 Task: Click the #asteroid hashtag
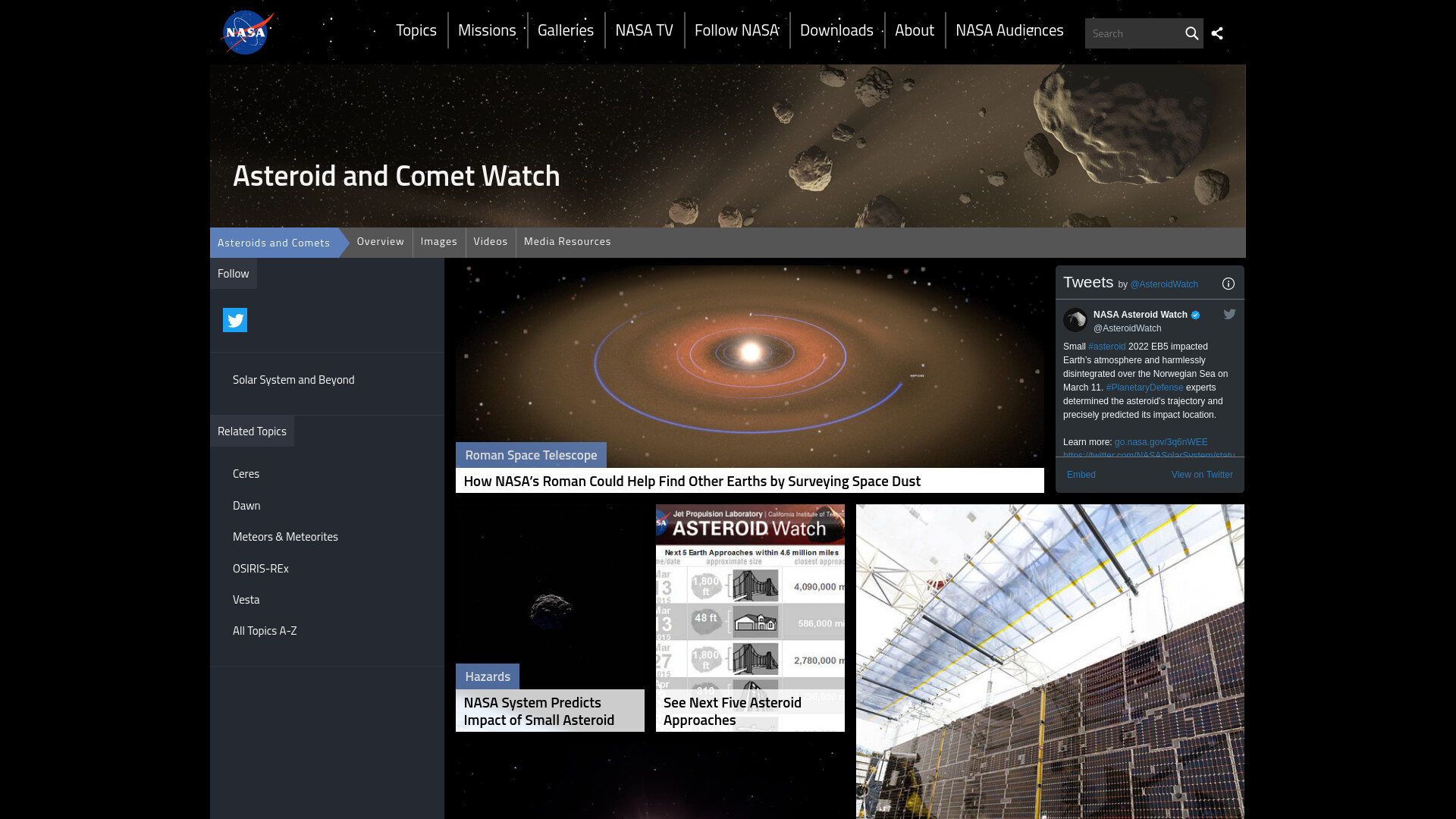point(1107,347)
